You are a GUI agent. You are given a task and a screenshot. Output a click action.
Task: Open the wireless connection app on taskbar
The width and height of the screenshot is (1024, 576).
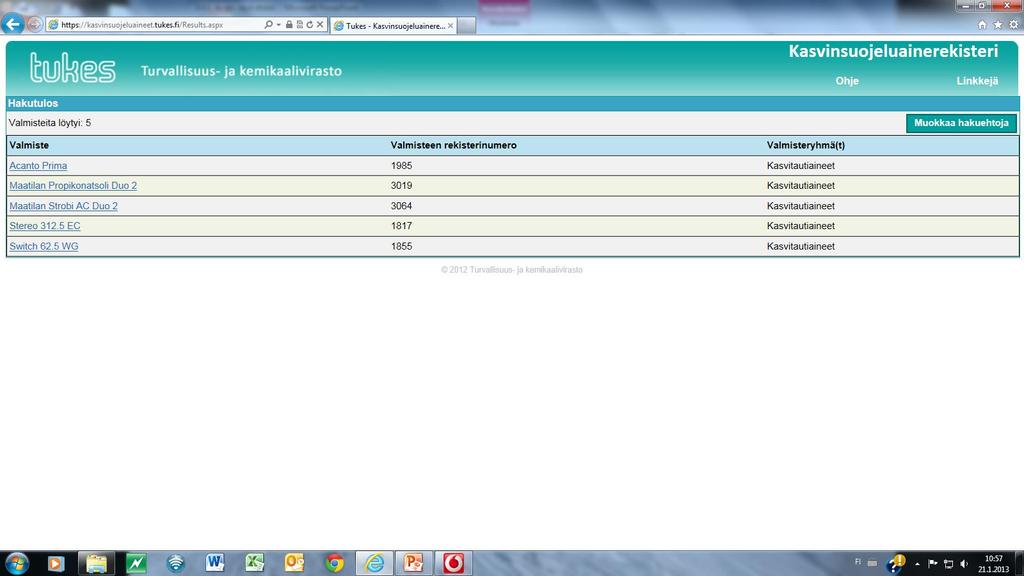tap(176, 563)
